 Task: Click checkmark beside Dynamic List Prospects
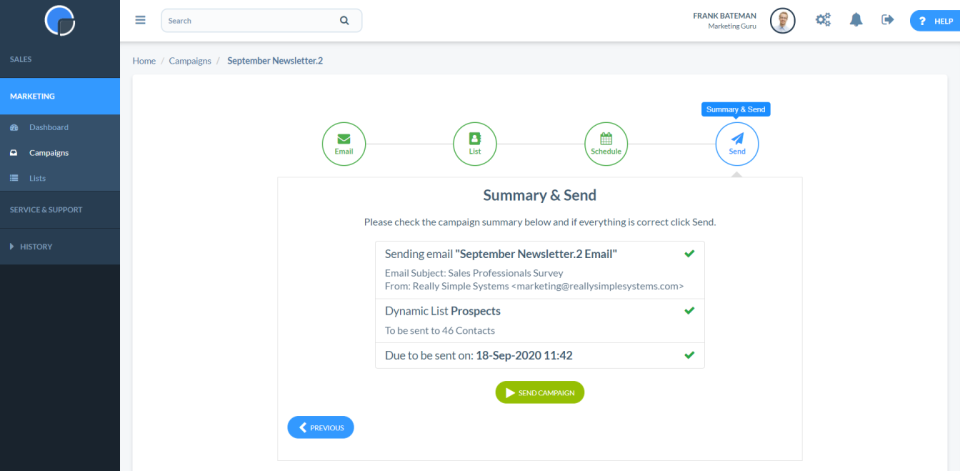point(689,311)
